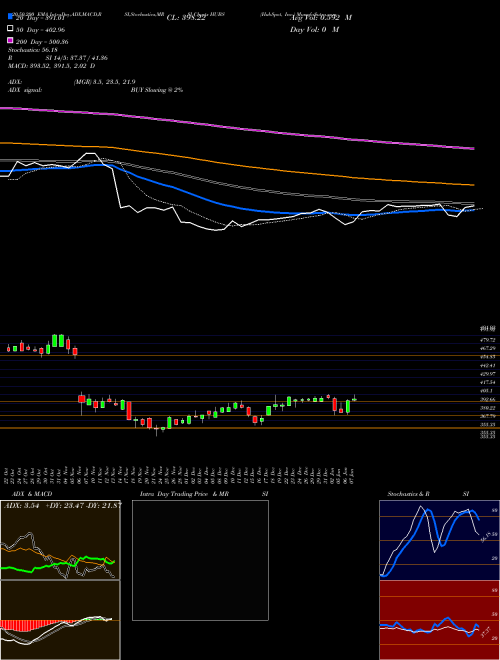Click the blue 20 Day legend swatch
500x660 pixels.
coord(11,16)
